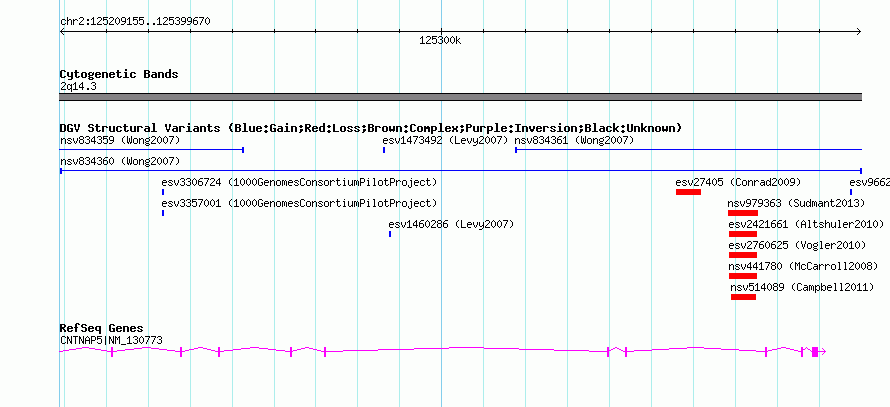Click the CNTNAP5|NM_130773 gene label
Viewport: 890px width, 407px height.
pos(111,341)
